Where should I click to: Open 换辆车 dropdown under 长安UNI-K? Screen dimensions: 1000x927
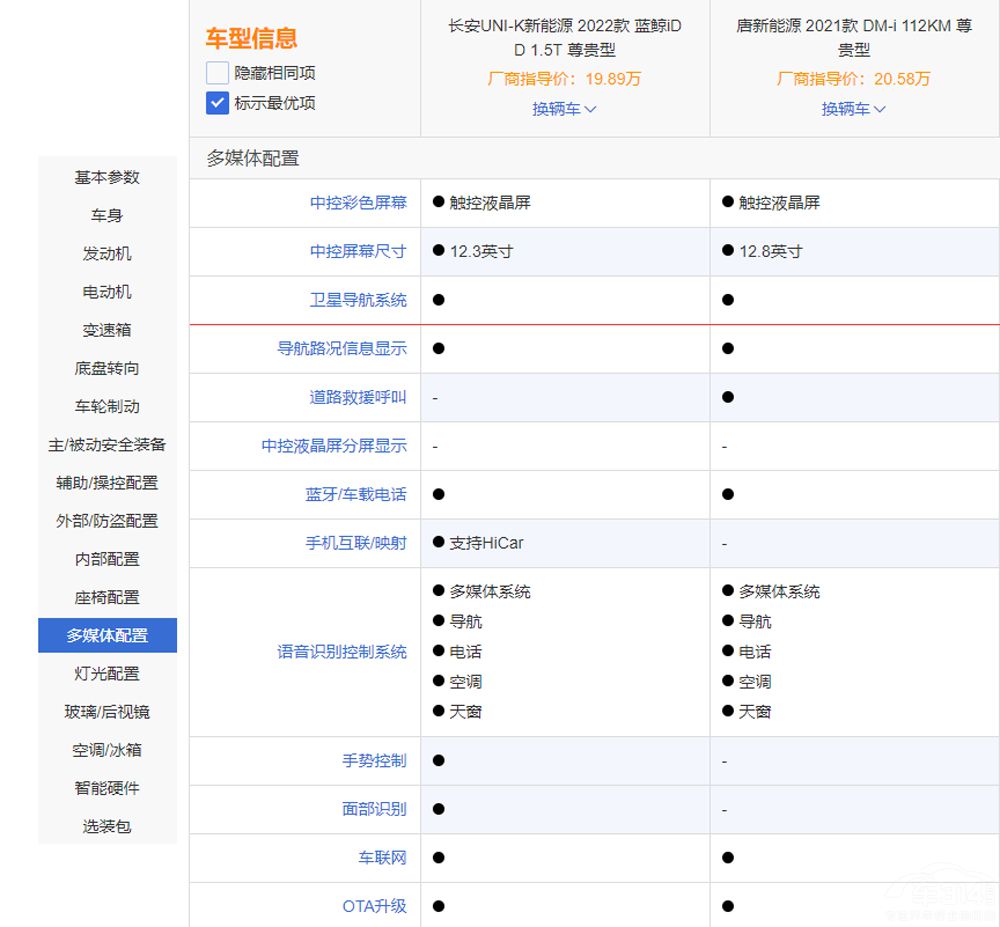coord(565,109)
